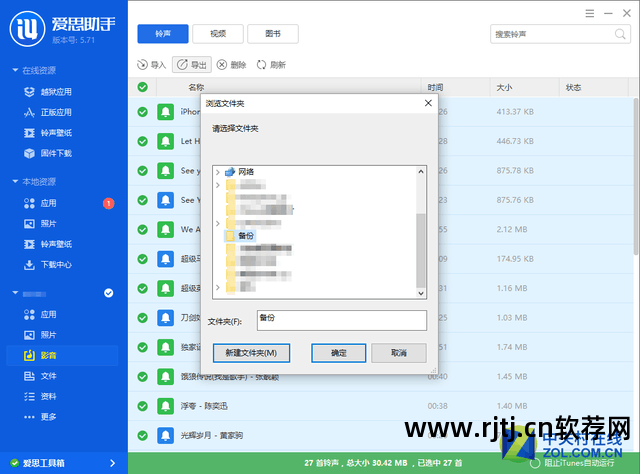Click the folder tree scrollbar thumb
The image size is (640, 474).
[421, 251]
